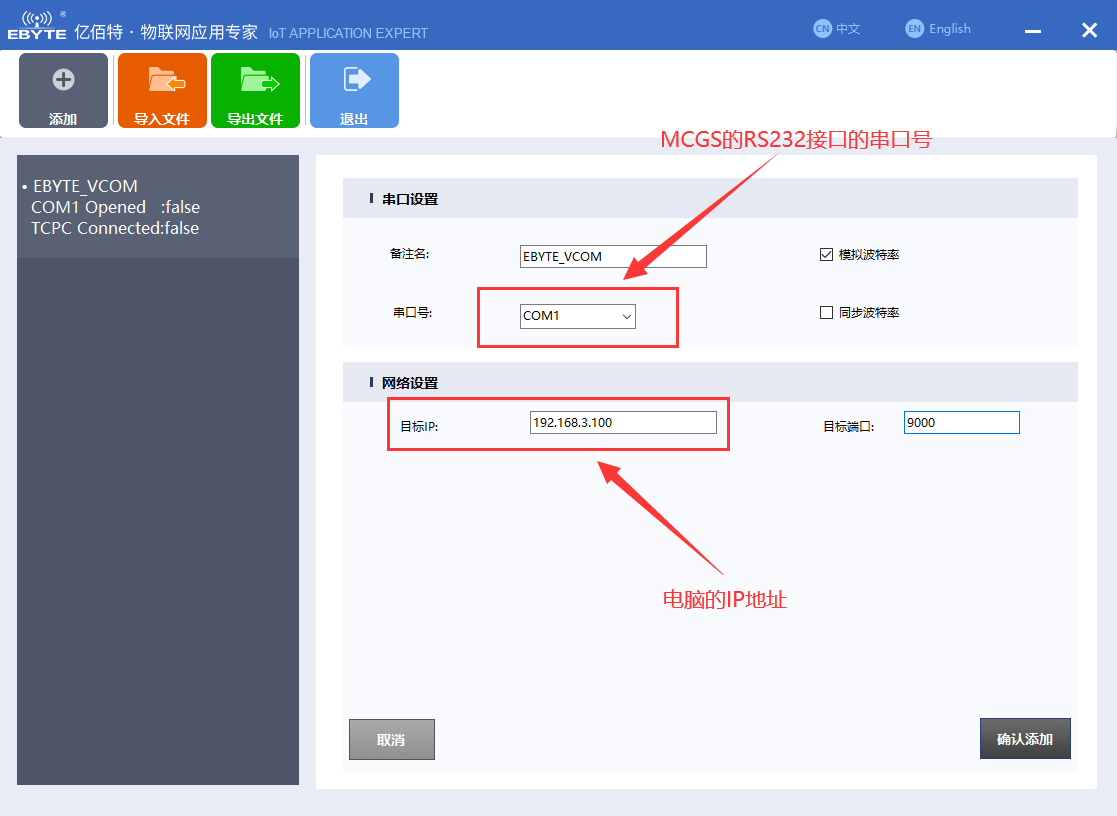Click the 导出文件 export file icon
Viewport: 1117px width, 816px height.
pyautogui.click(x=255, y=90)
